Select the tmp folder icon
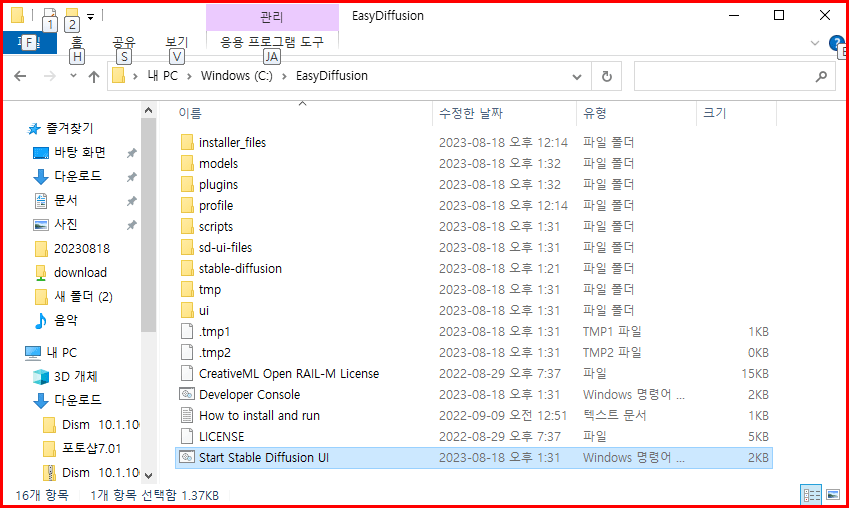849x508 pixels. point(187,289)
